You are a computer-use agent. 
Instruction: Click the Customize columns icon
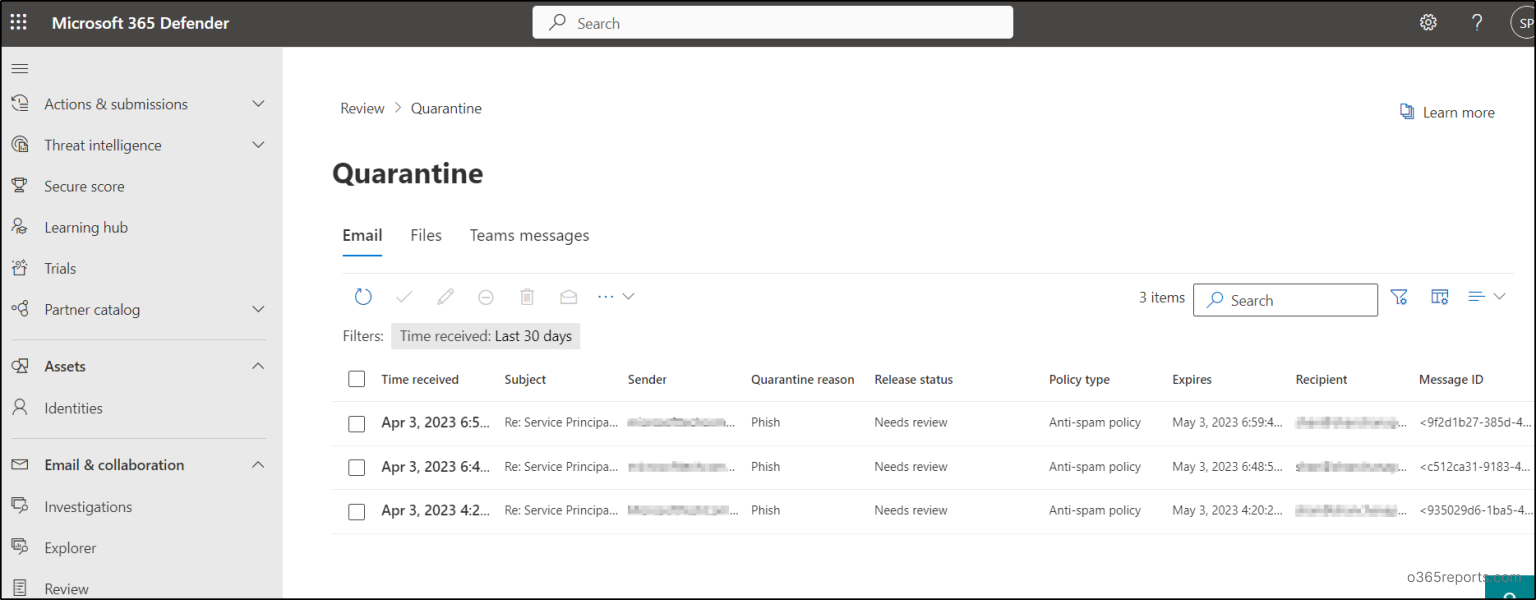(x=1439, y=296)
